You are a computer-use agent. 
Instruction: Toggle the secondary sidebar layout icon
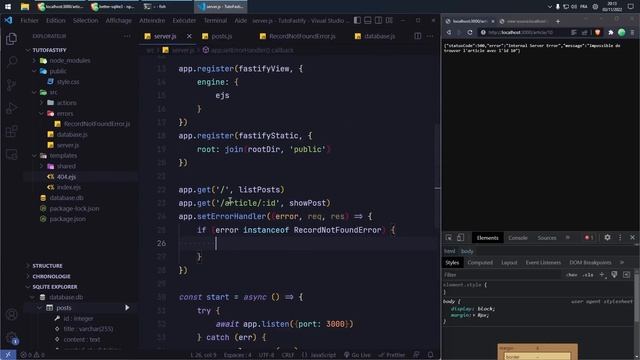[x=378, y=20]
